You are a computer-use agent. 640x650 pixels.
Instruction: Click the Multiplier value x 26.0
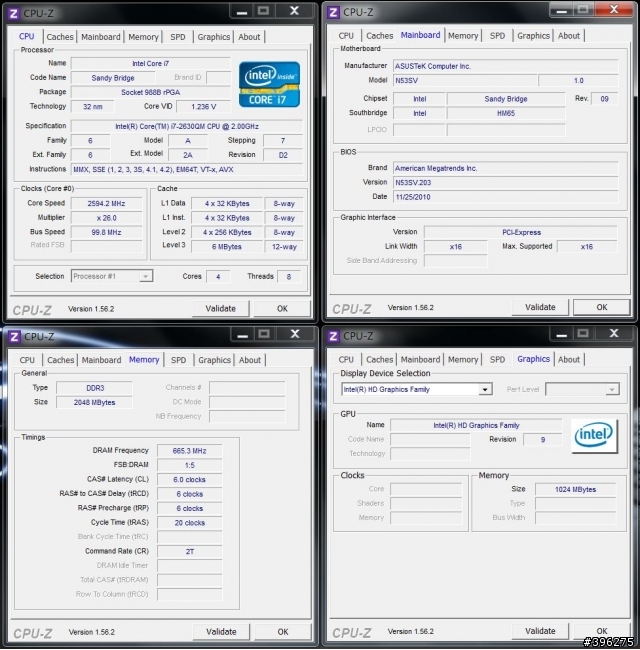[x=107, y=218]
